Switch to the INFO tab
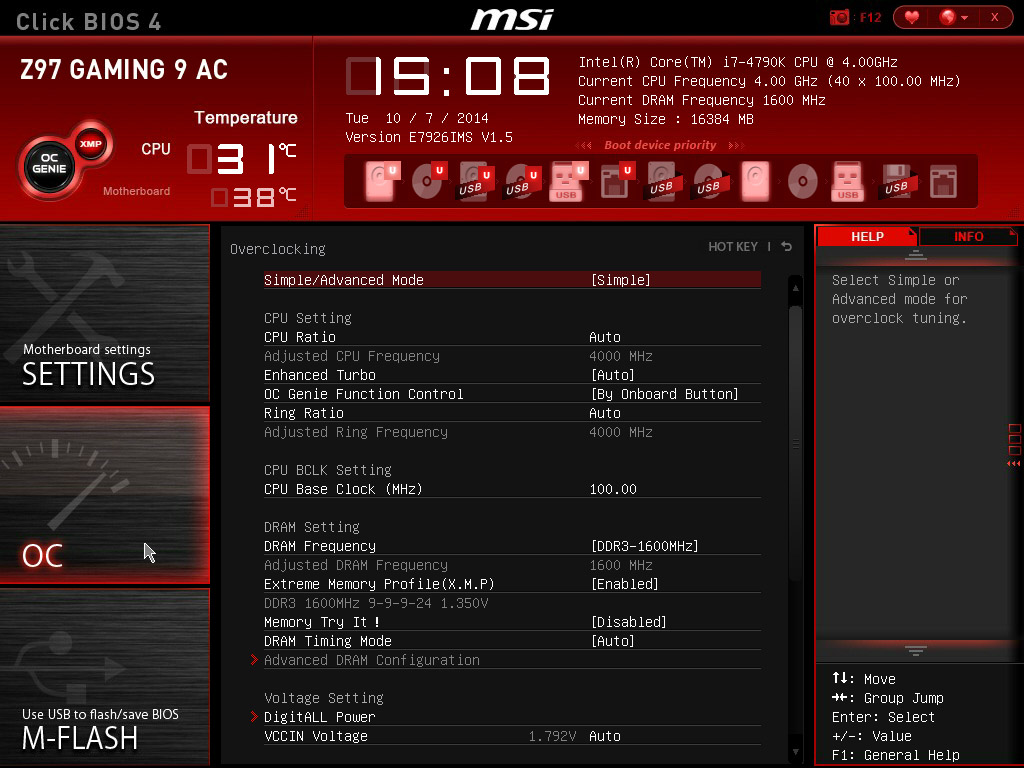This screenshot has height=768, width=1024. click(968, 237)
